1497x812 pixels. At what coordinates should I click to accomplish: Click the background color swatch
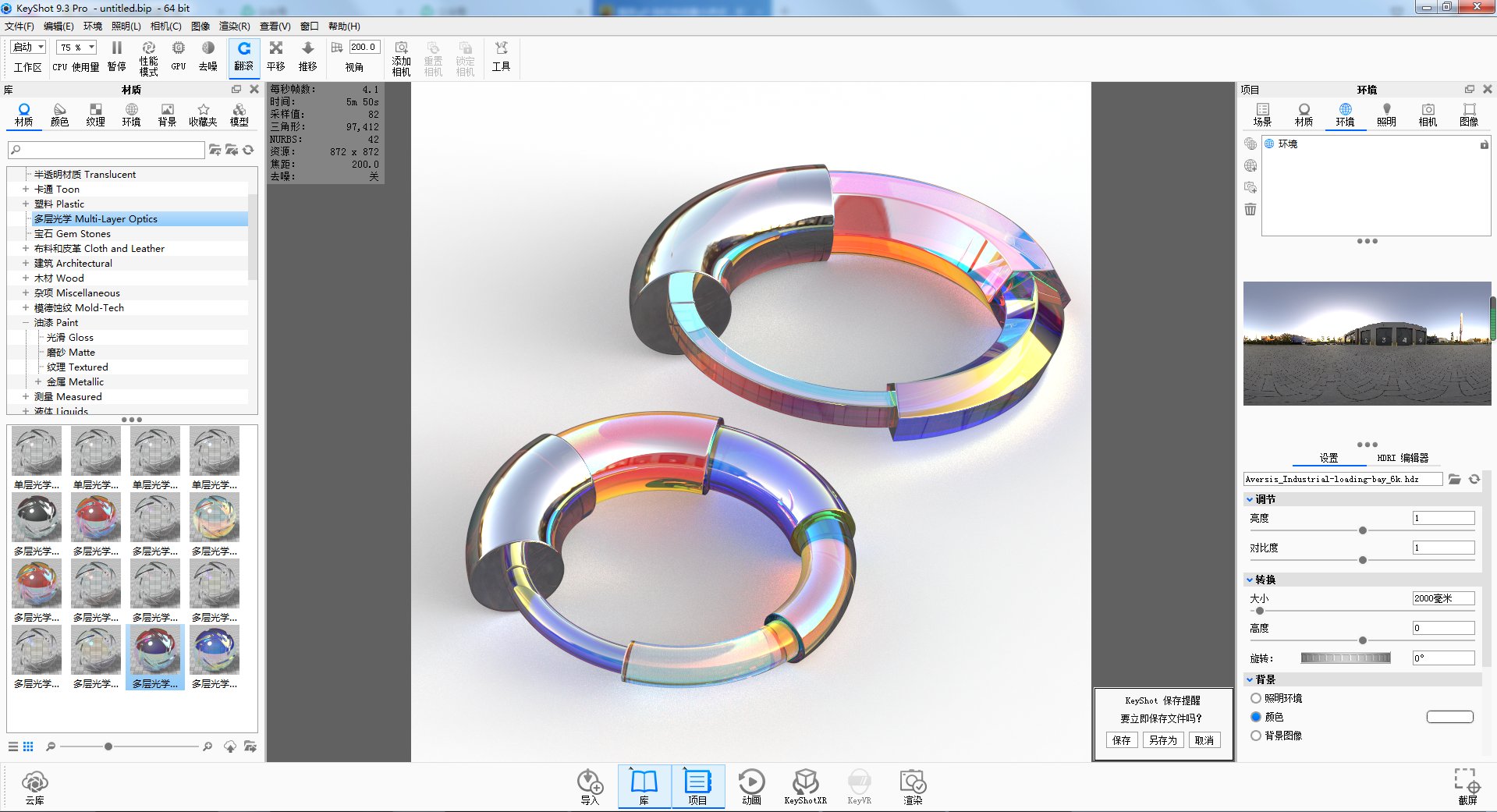coord(1449,717)
